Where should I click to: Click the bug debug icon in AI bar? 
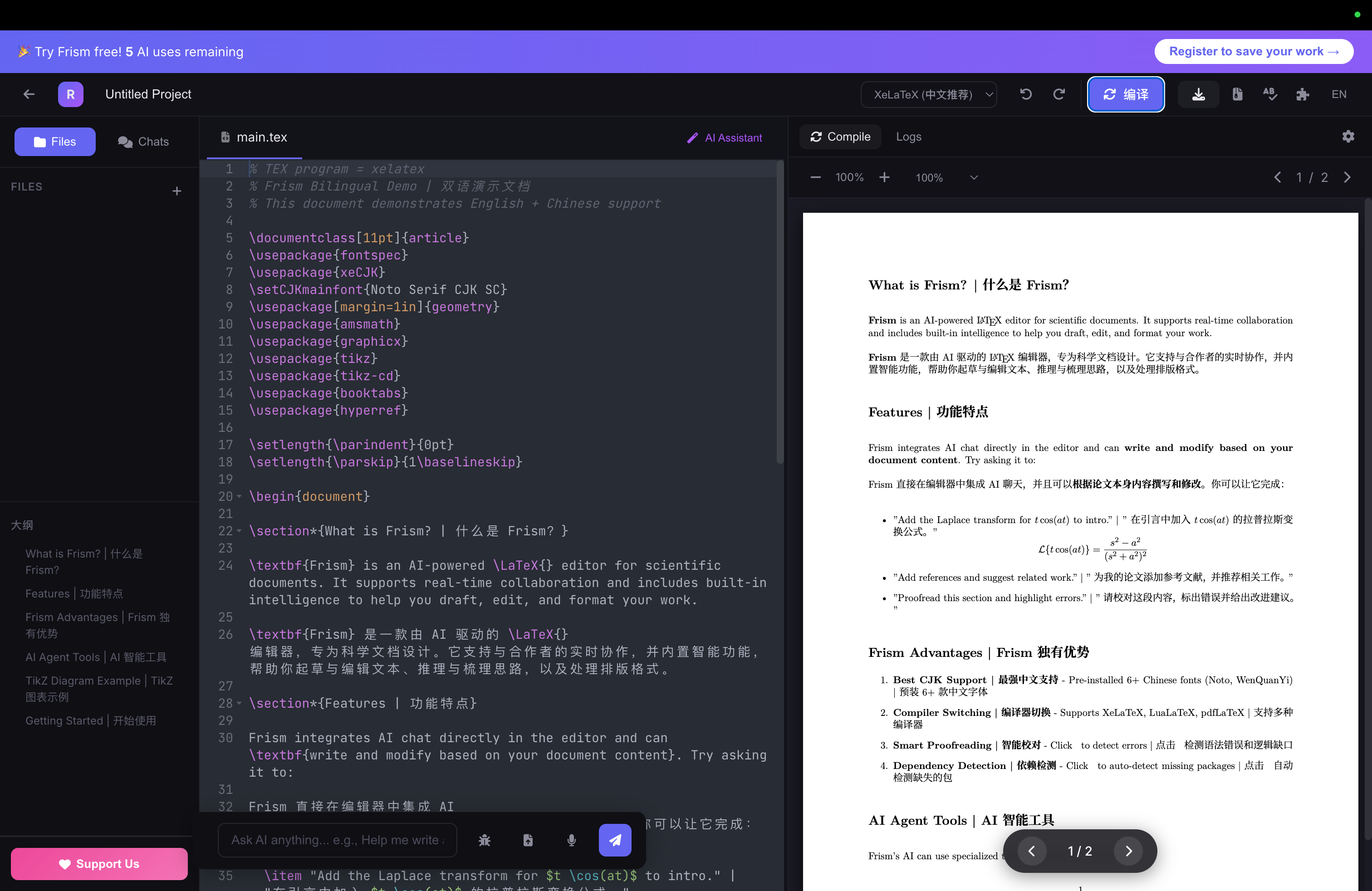(x=484, y=840)
